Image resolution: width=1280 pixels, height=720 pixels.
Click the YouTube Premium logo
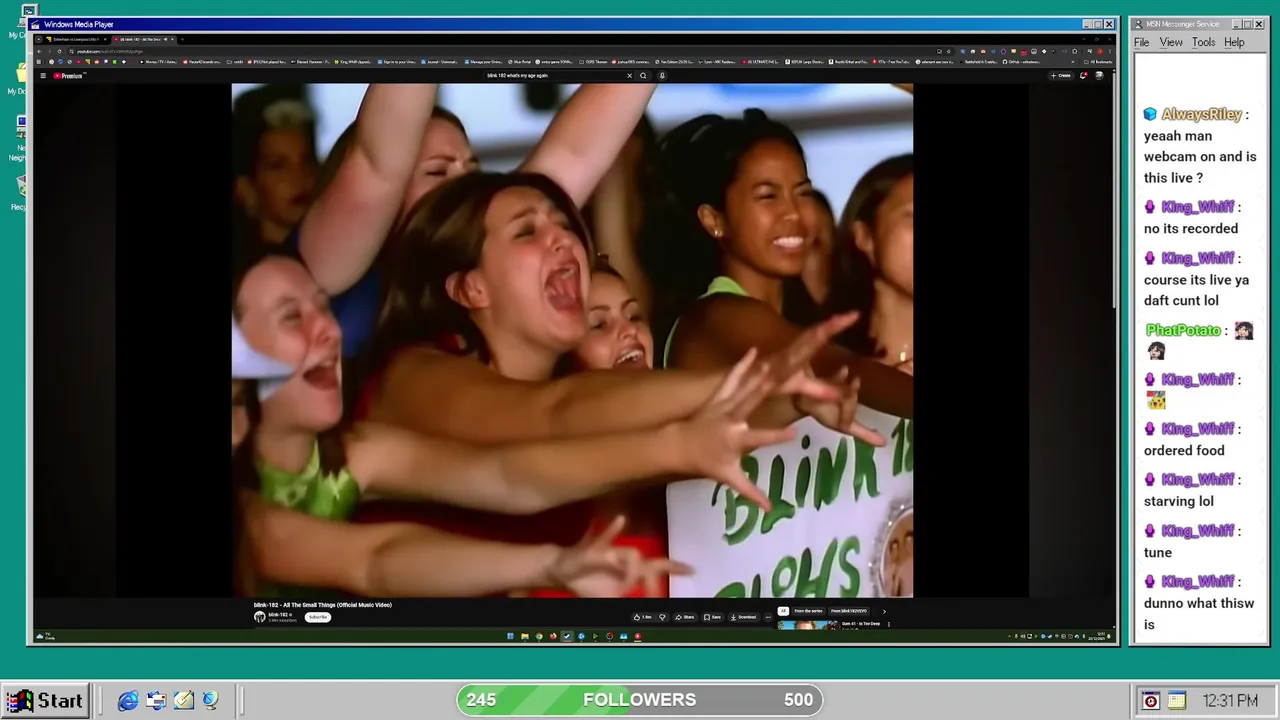(68, 75)
